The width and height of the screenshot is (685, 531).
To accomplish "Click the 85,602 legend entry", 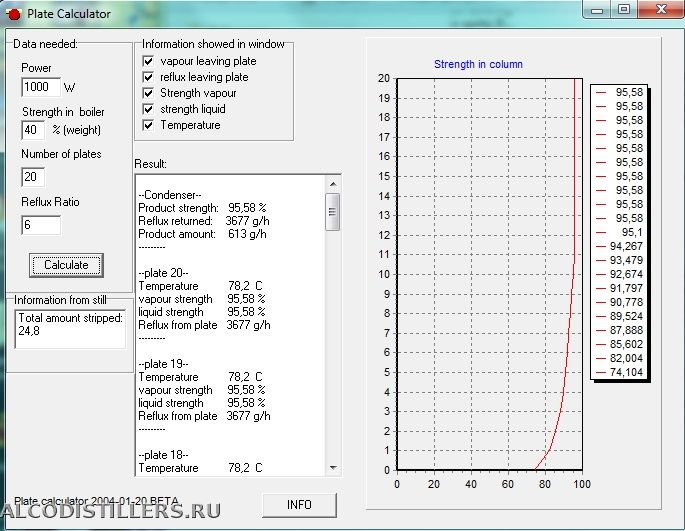I will coord(619,344).
